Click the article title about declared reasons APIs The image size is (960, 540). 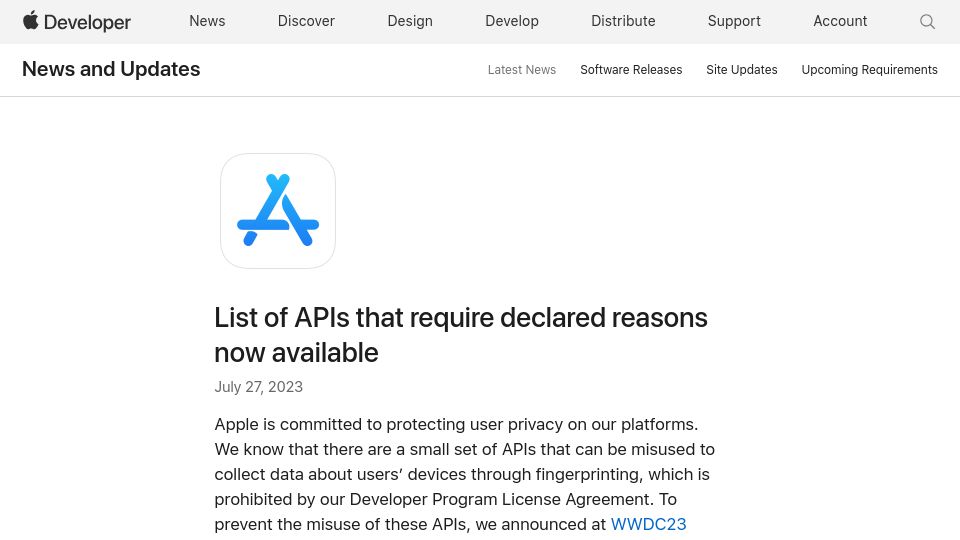point(460,335)
